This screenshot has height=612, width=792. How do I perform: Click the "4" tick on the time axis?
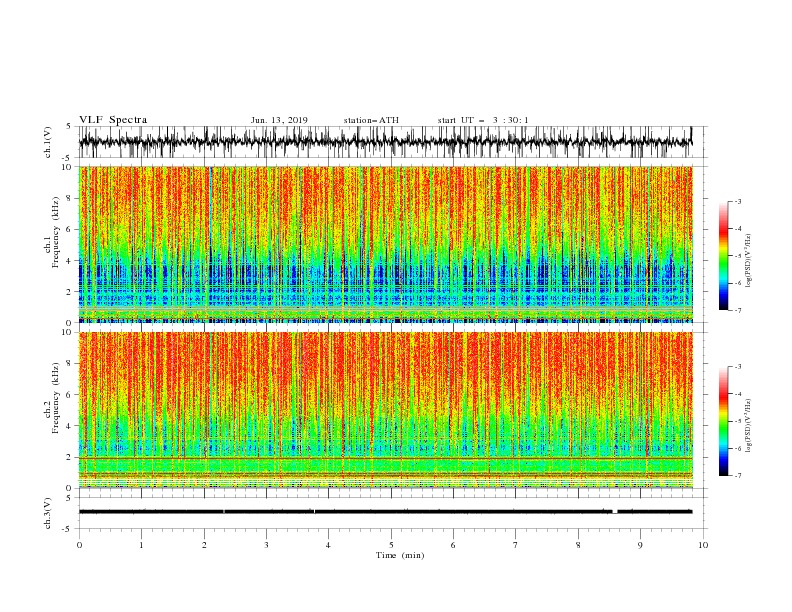[x=328, y=545]
